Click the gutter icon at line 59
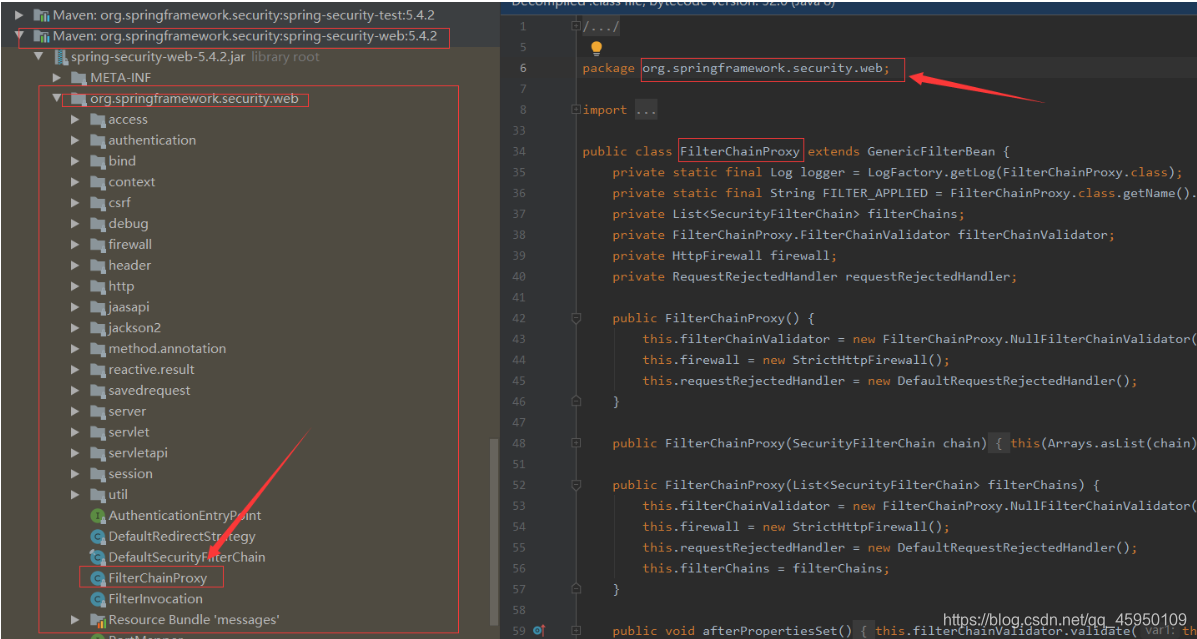The image size is (1197, 639). [x=538, y=630]
